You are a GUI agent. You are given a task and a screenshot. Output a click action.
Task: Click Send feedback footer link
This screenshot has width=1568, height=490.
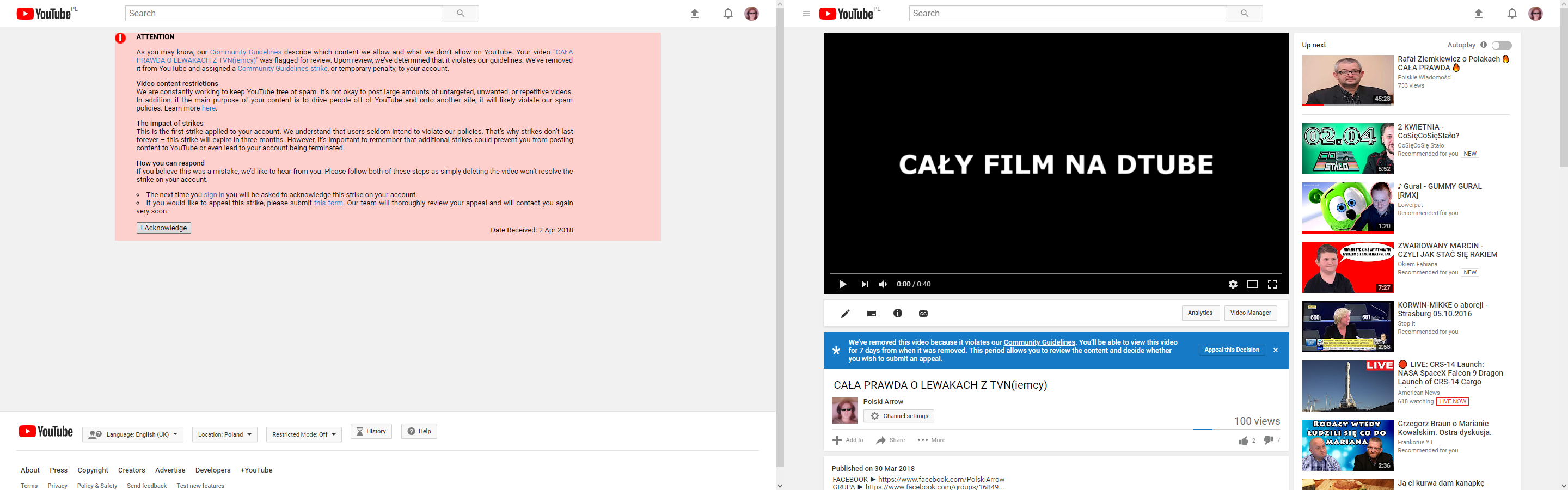click(146, 486)
